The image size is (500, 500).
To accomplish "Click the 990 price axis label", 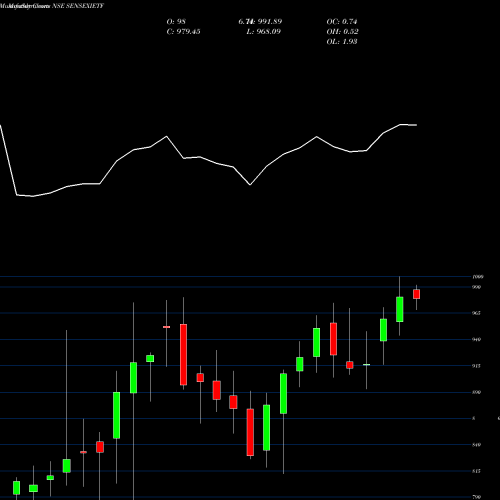I will (477, 287).
